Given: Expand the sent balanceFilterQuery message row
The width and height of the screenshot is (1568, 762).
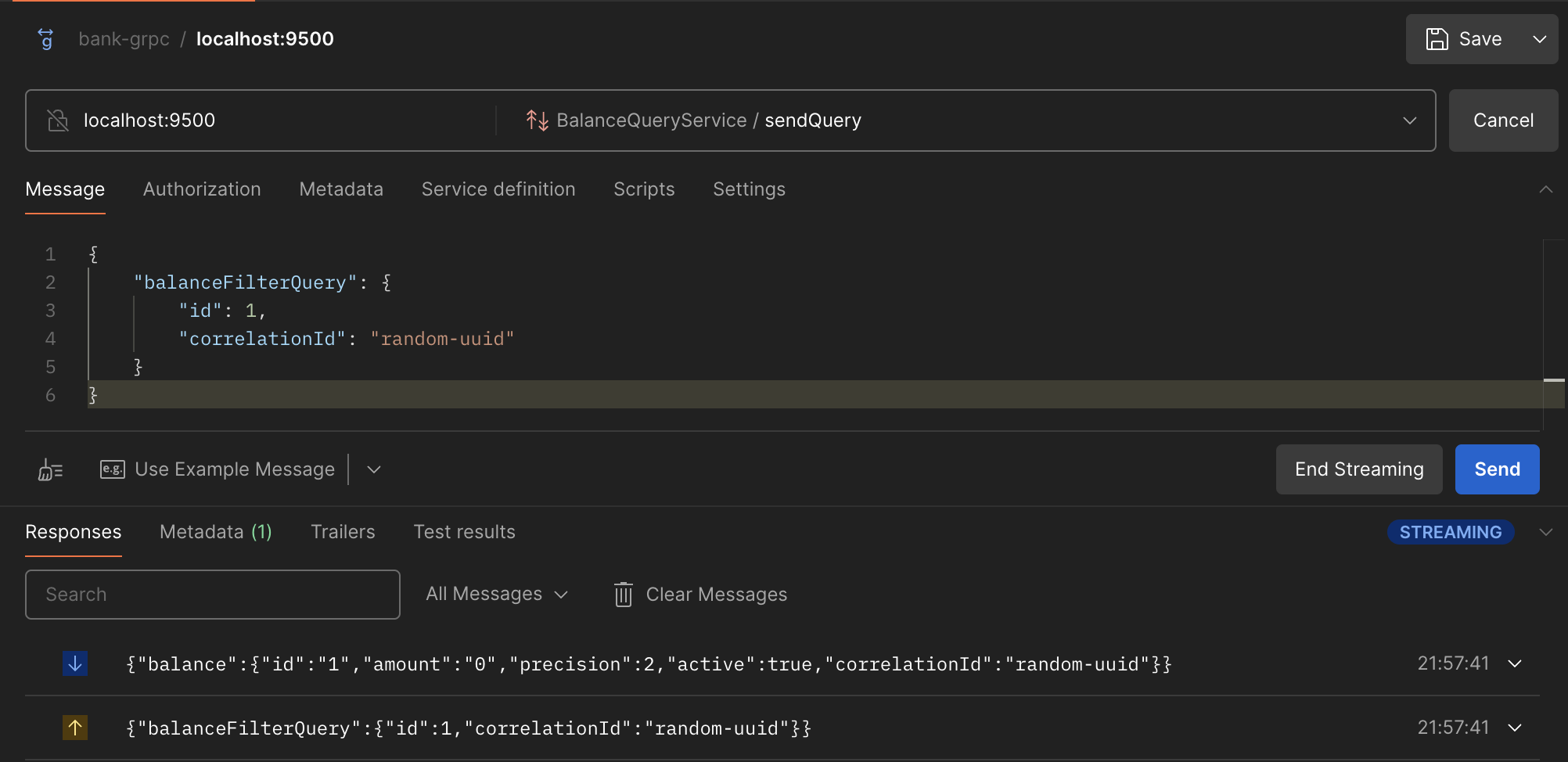Looking at the screenshot, I should click(x=1515, y=728).
